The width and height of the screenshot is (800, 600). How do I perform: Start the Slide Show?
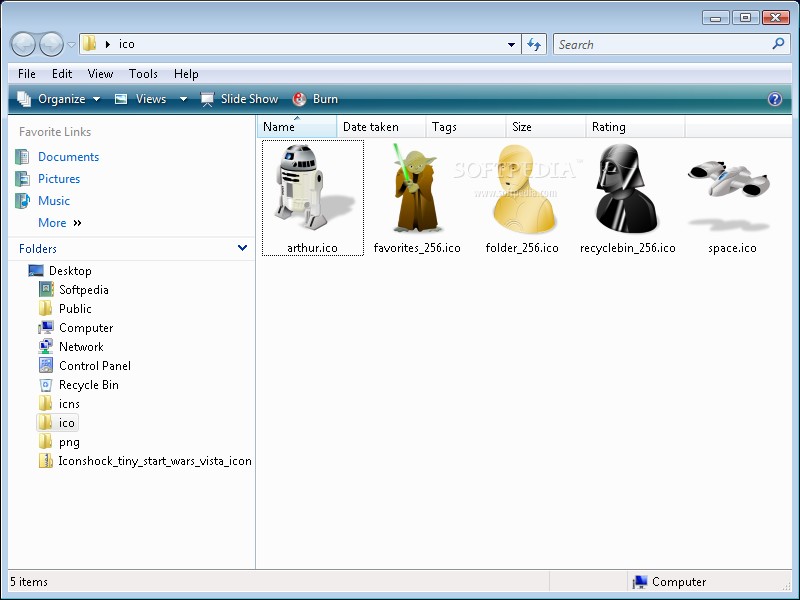pyautogui.click(x=239, y=99)
